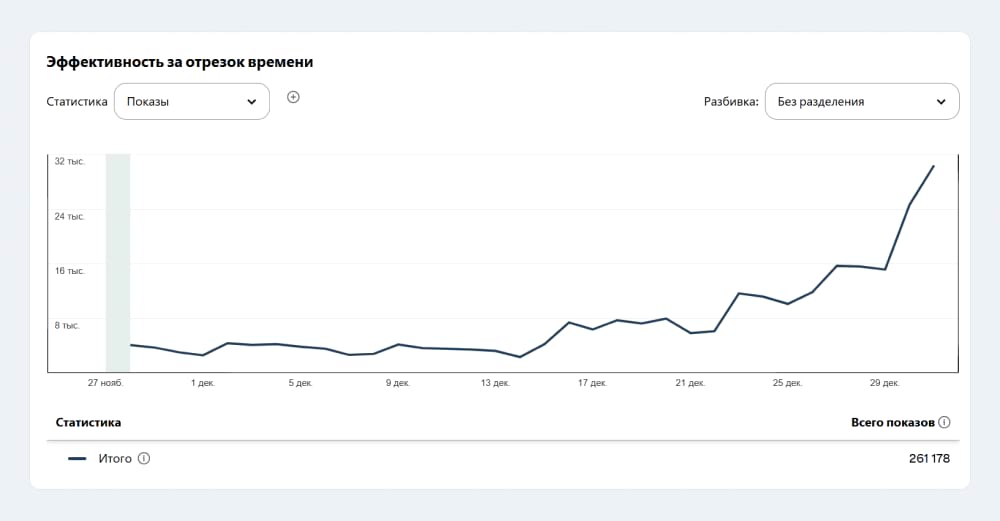This screenshot has height=521, width=1000.
Task: Click the highlighted green bar at 27 нояб.
Action: pos(118,263)
